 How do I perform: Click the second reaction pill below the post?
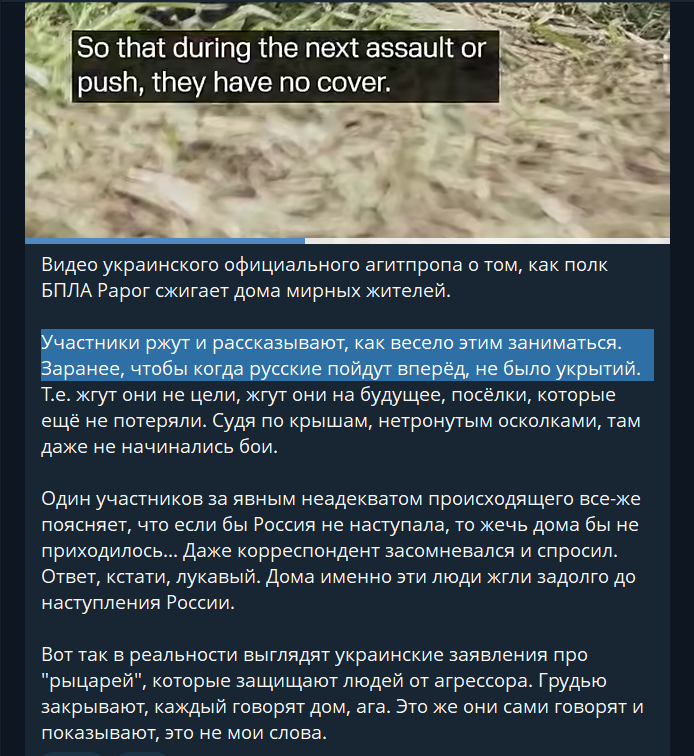142,754
